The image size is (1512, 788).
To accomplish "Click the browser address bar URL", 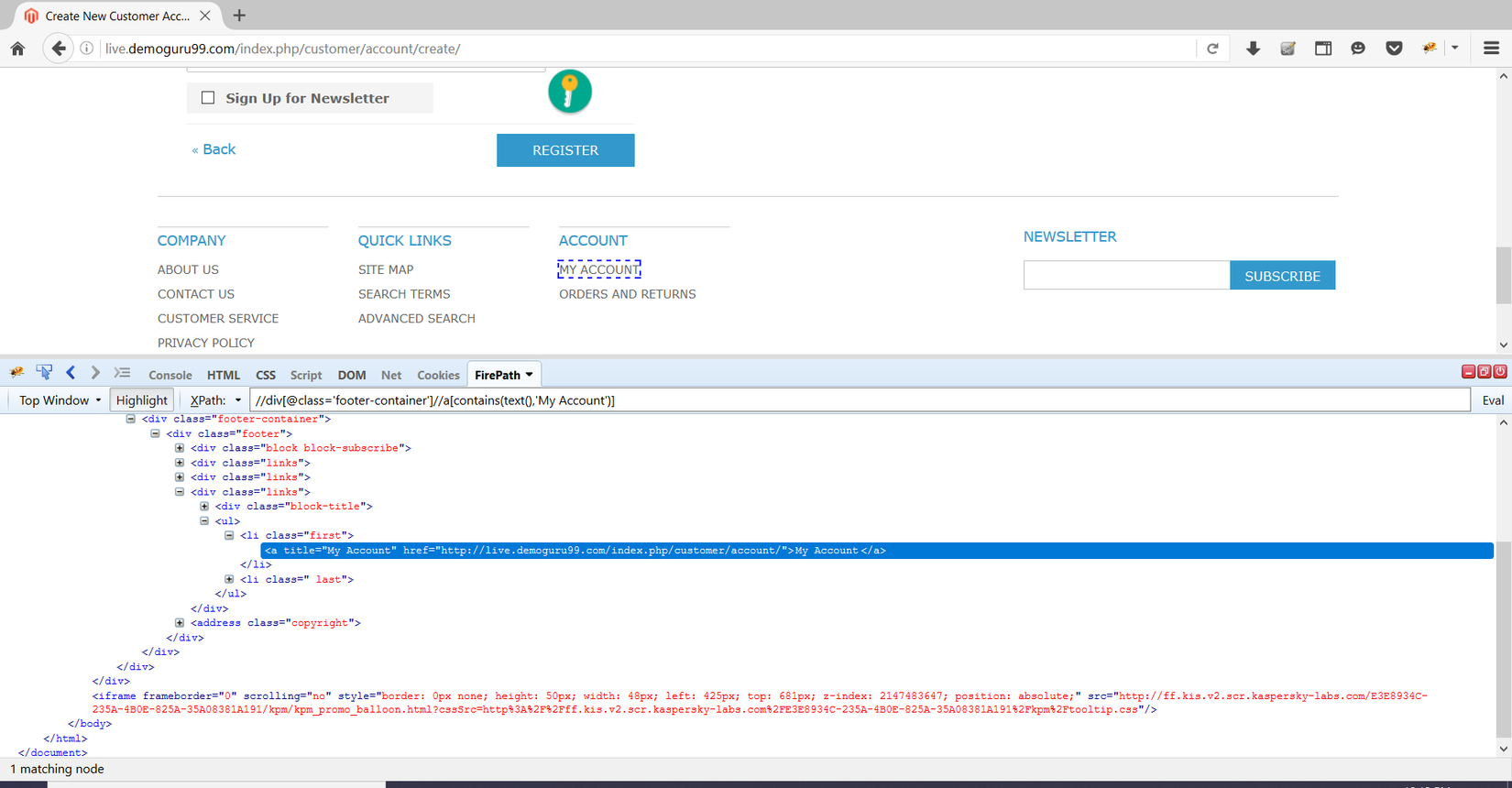I will 282,49.
